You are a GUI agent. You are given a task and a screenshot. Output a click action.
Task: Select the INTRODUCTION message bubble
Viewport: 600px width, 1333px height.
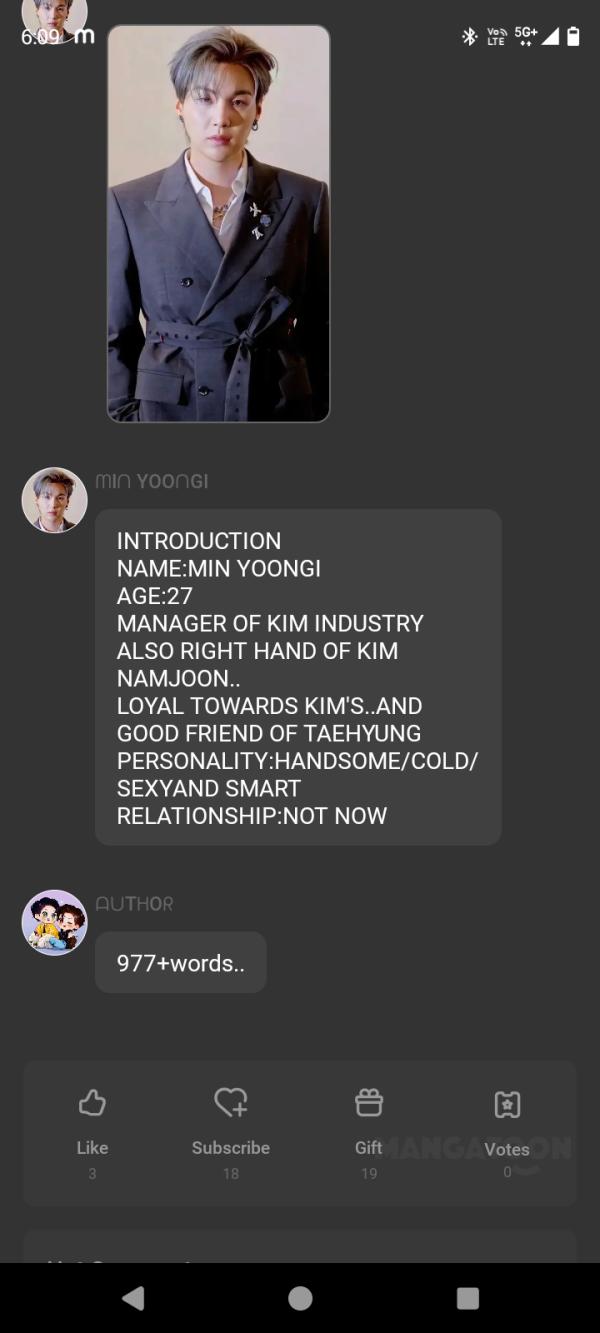tap(298, 677)
